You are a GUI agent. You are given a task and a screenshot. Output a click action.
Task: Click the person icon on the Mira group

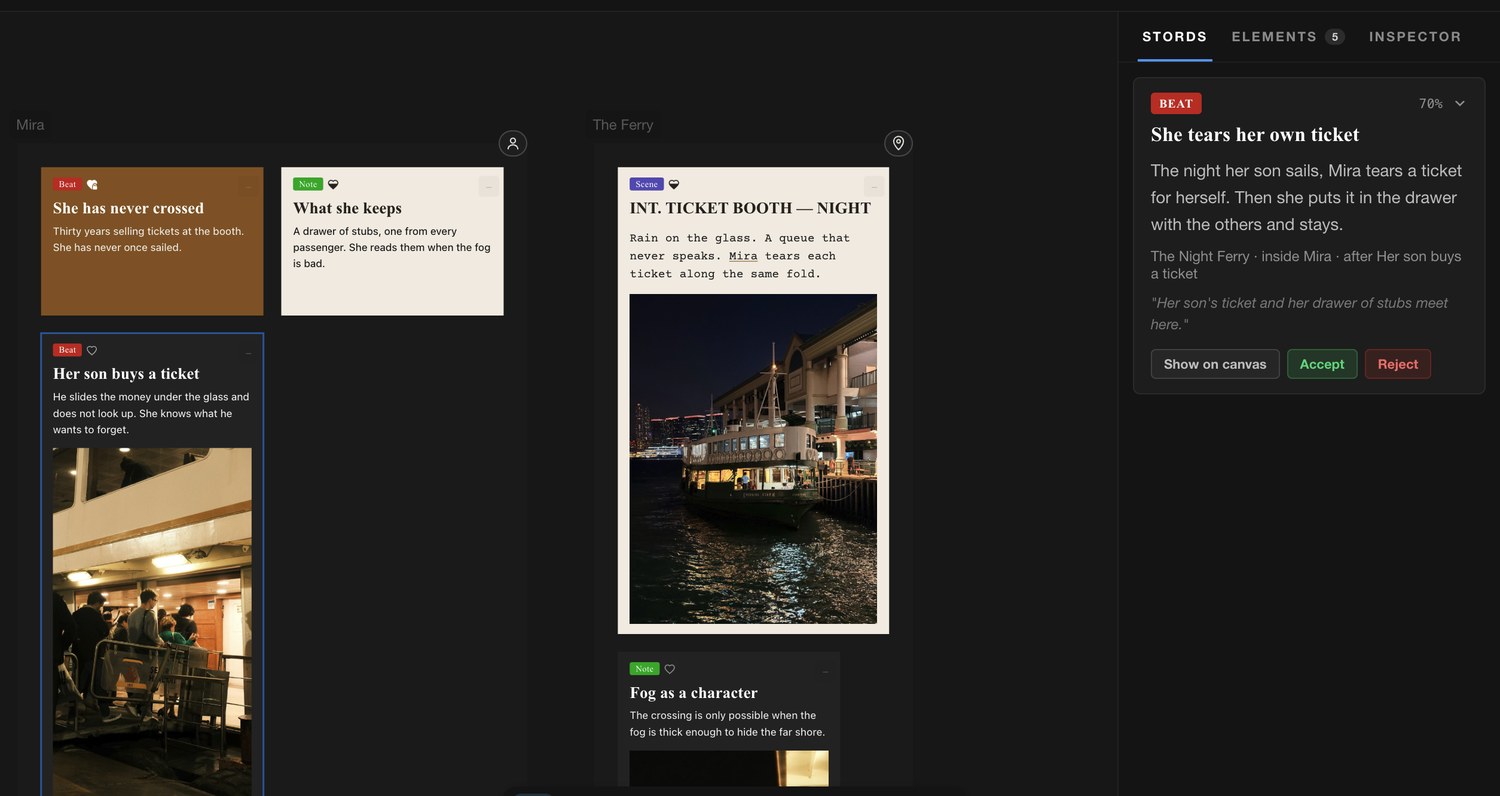(x=513, y=144)
